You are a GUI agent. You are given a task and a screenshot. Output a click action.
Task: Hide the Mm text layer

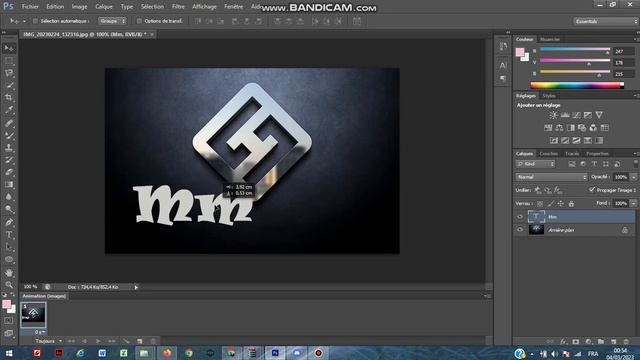pyautogui.click(x=520, y=217)
